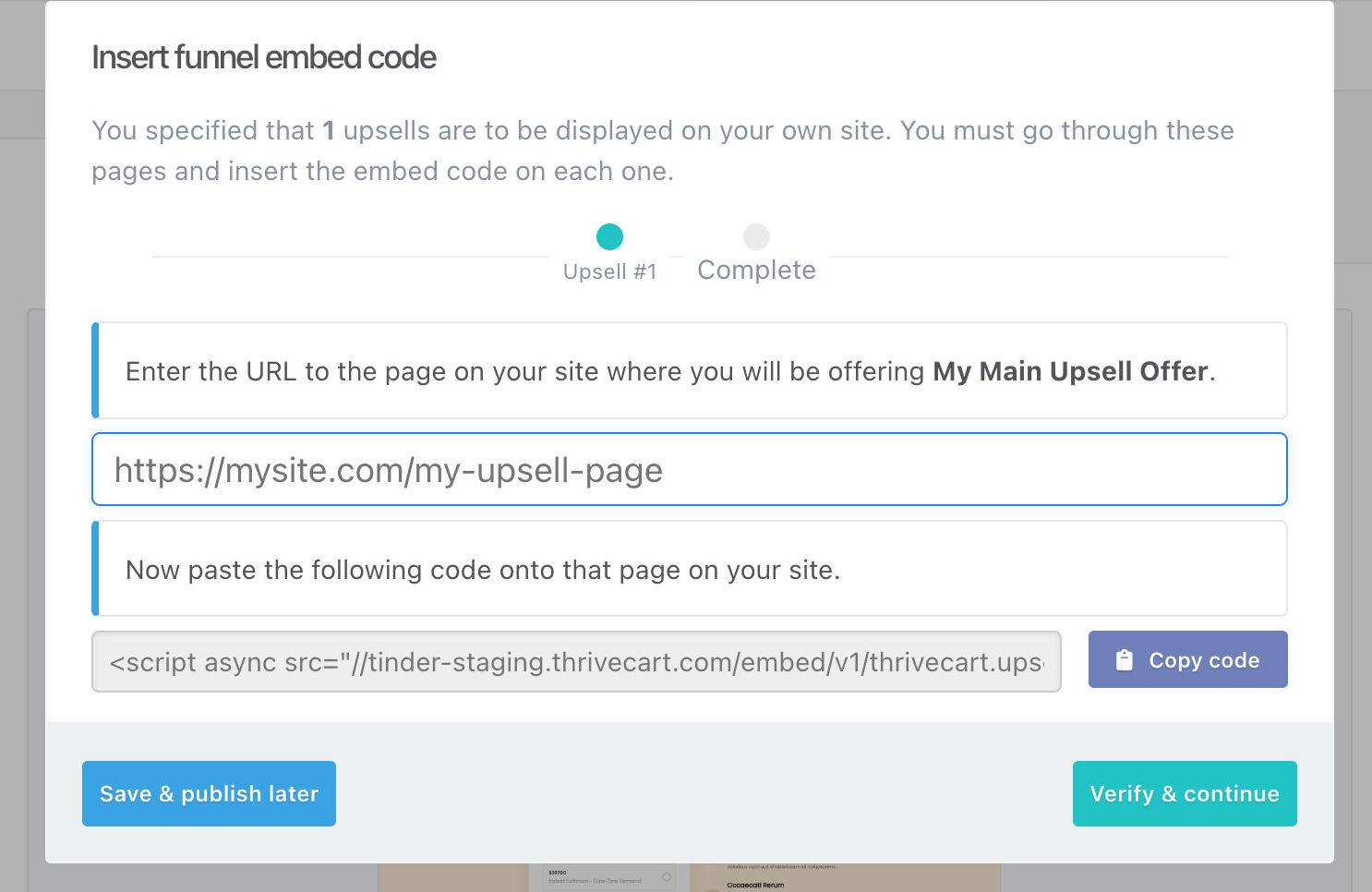Click the Enter the URL instruction box

[x=689, y=370]
